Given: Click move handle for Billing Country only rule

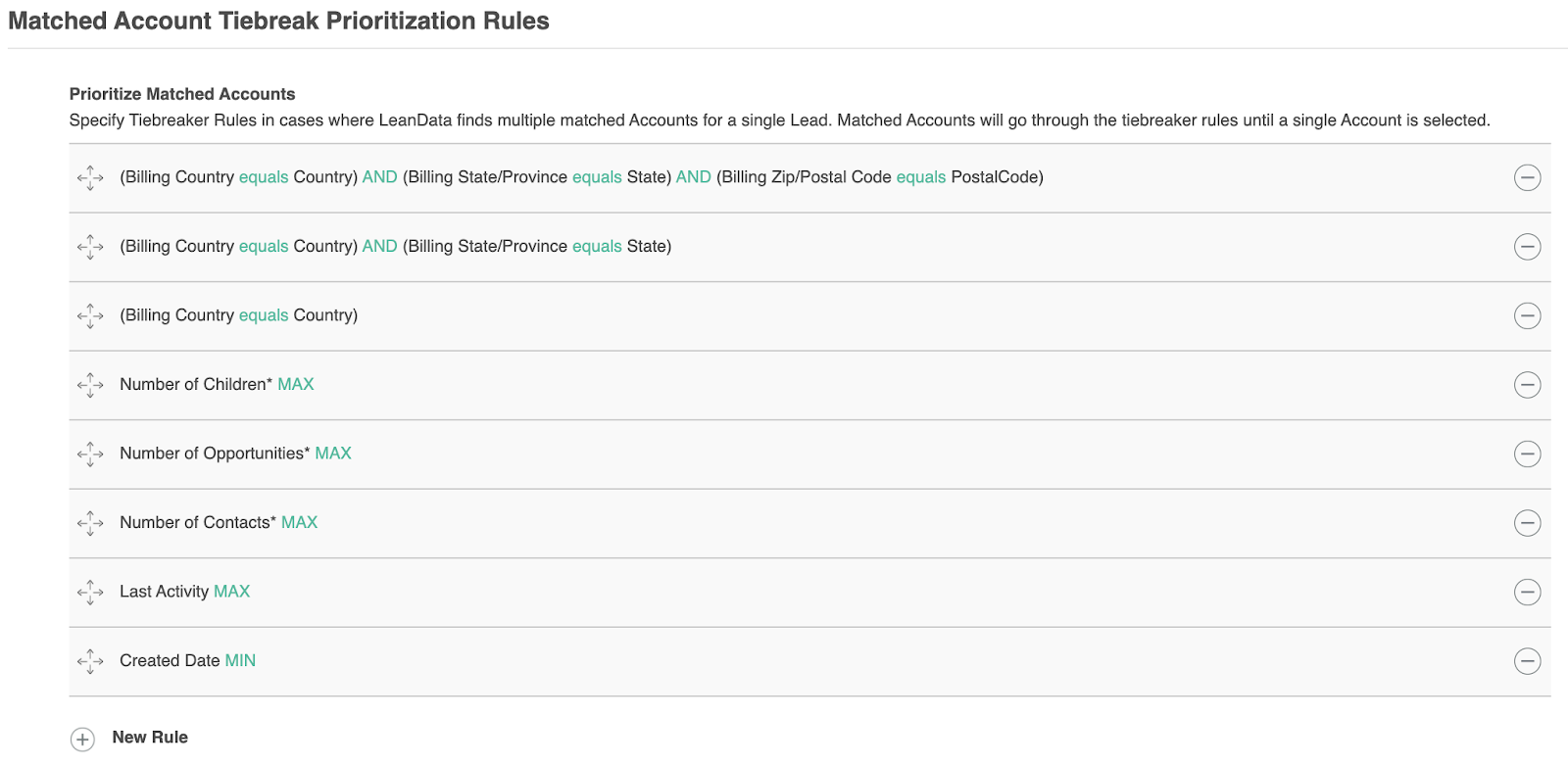Looking at the screenshot, I should click(x=90, y=315).
